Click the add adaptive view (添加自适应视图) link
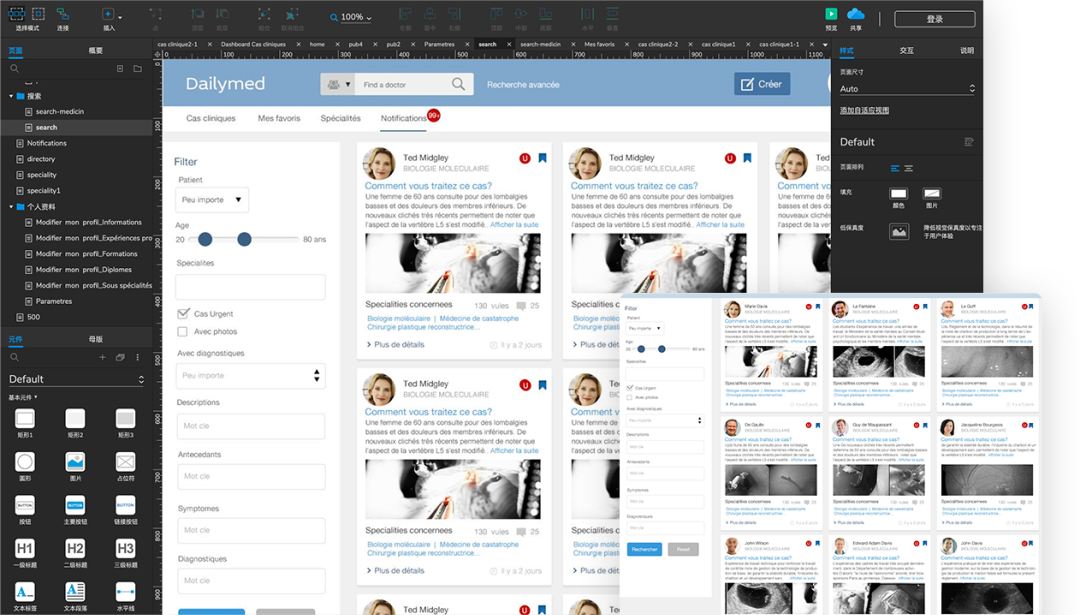This screenshot has width=1080, height=615. pos(864,110)
